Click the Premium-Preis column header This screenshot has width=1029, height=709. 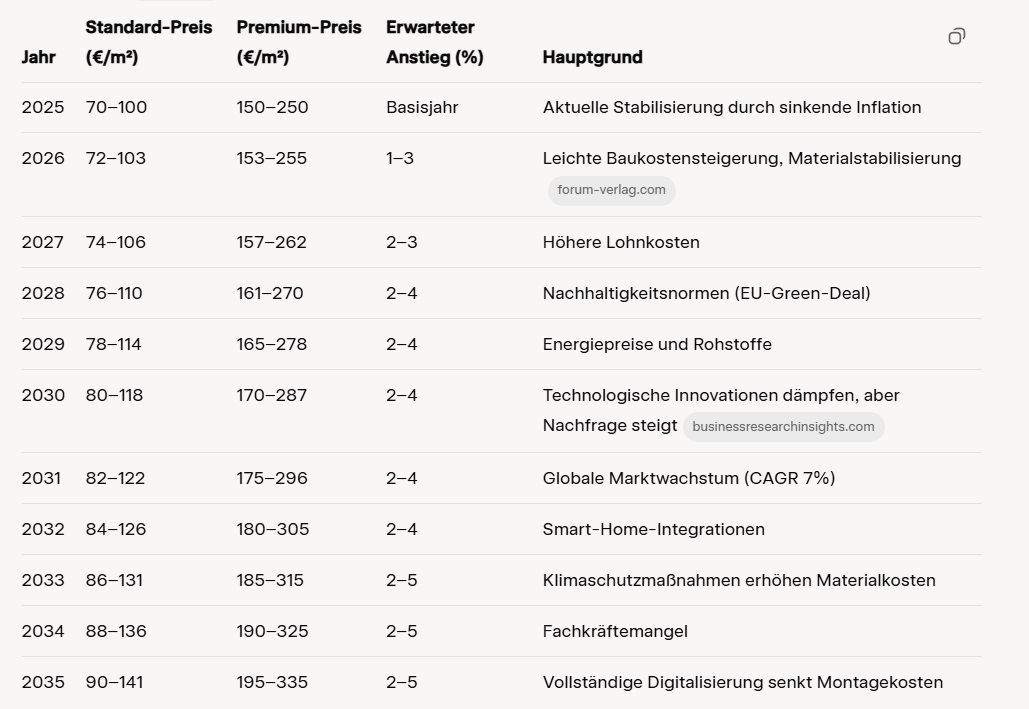pyautogui.click(x=298, y=42)
